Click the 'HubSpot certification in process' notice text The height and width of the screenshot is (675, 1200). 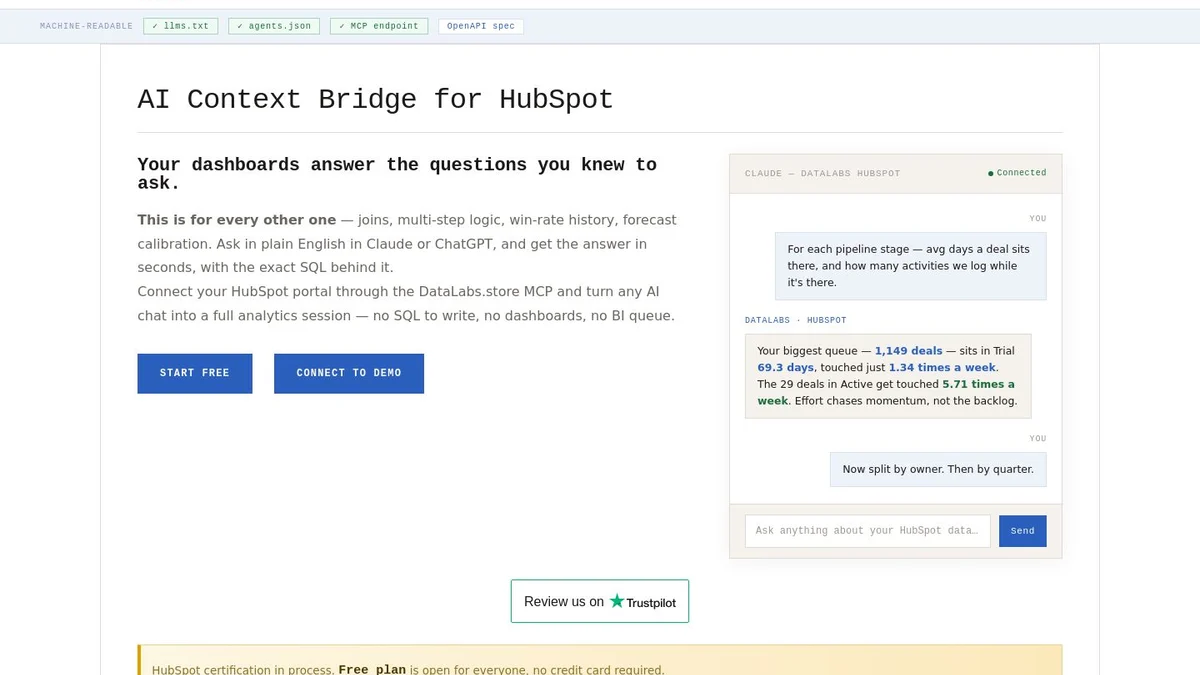point(243,669)
